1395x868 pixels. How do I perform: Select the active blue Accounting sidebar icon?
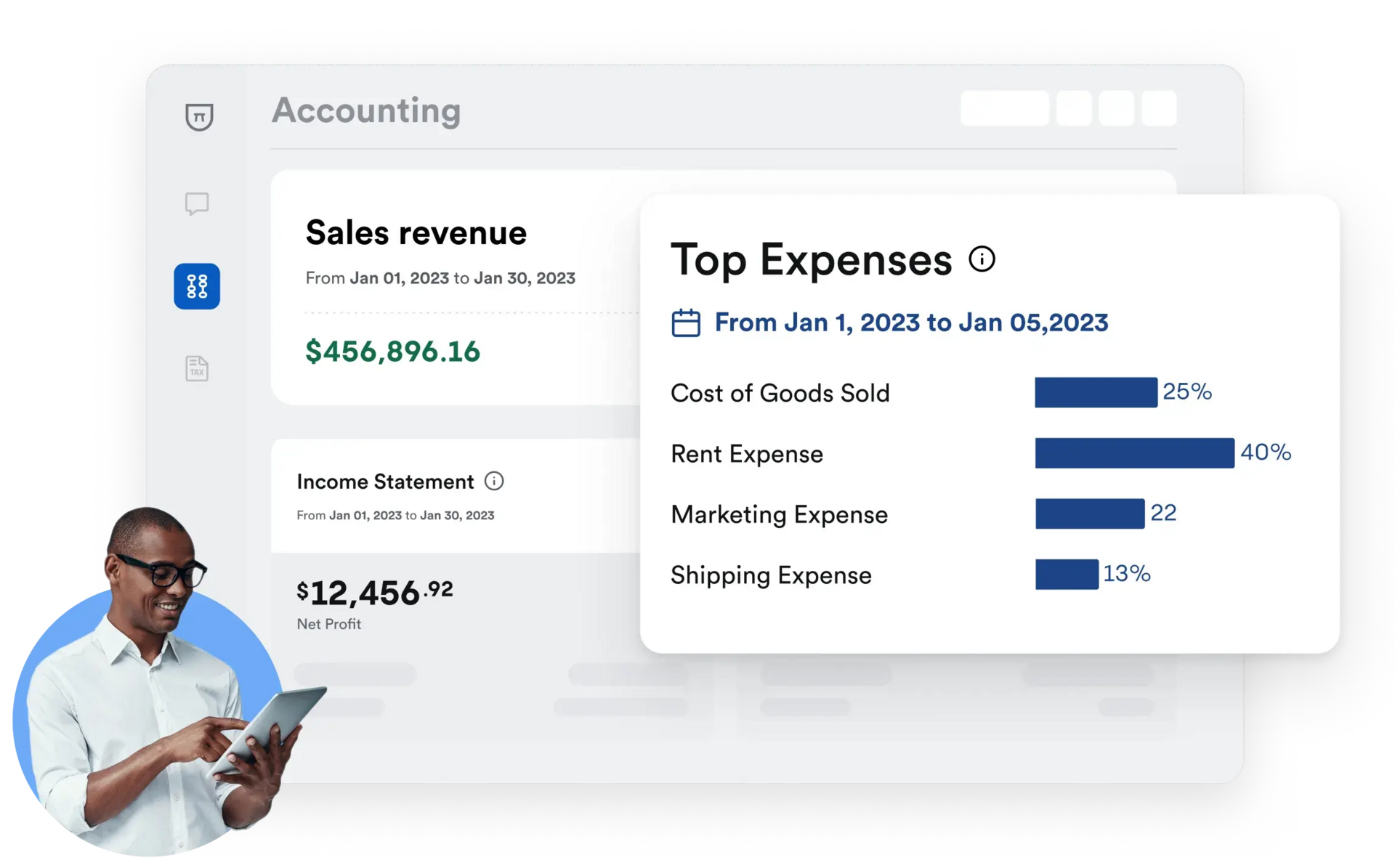(x=196, y=286)
